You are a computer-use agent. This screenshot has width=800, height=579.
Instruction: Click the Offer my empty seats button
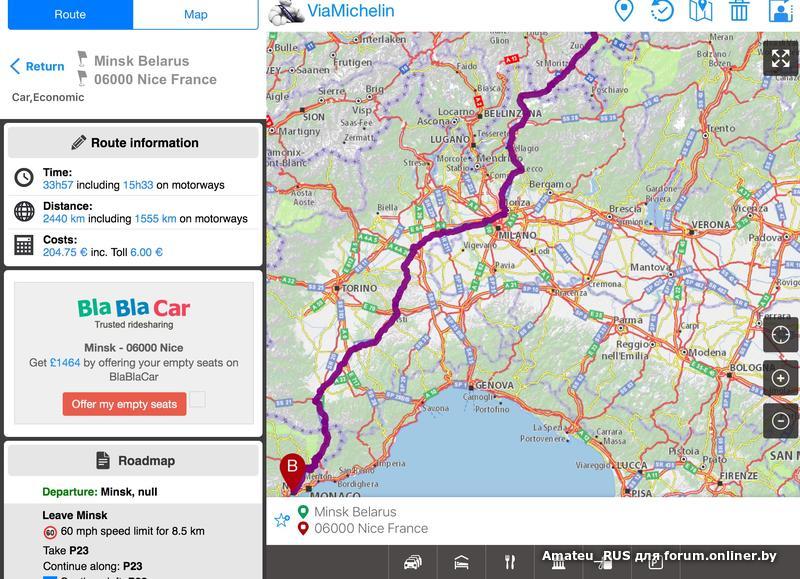click(x=124, y=404)
